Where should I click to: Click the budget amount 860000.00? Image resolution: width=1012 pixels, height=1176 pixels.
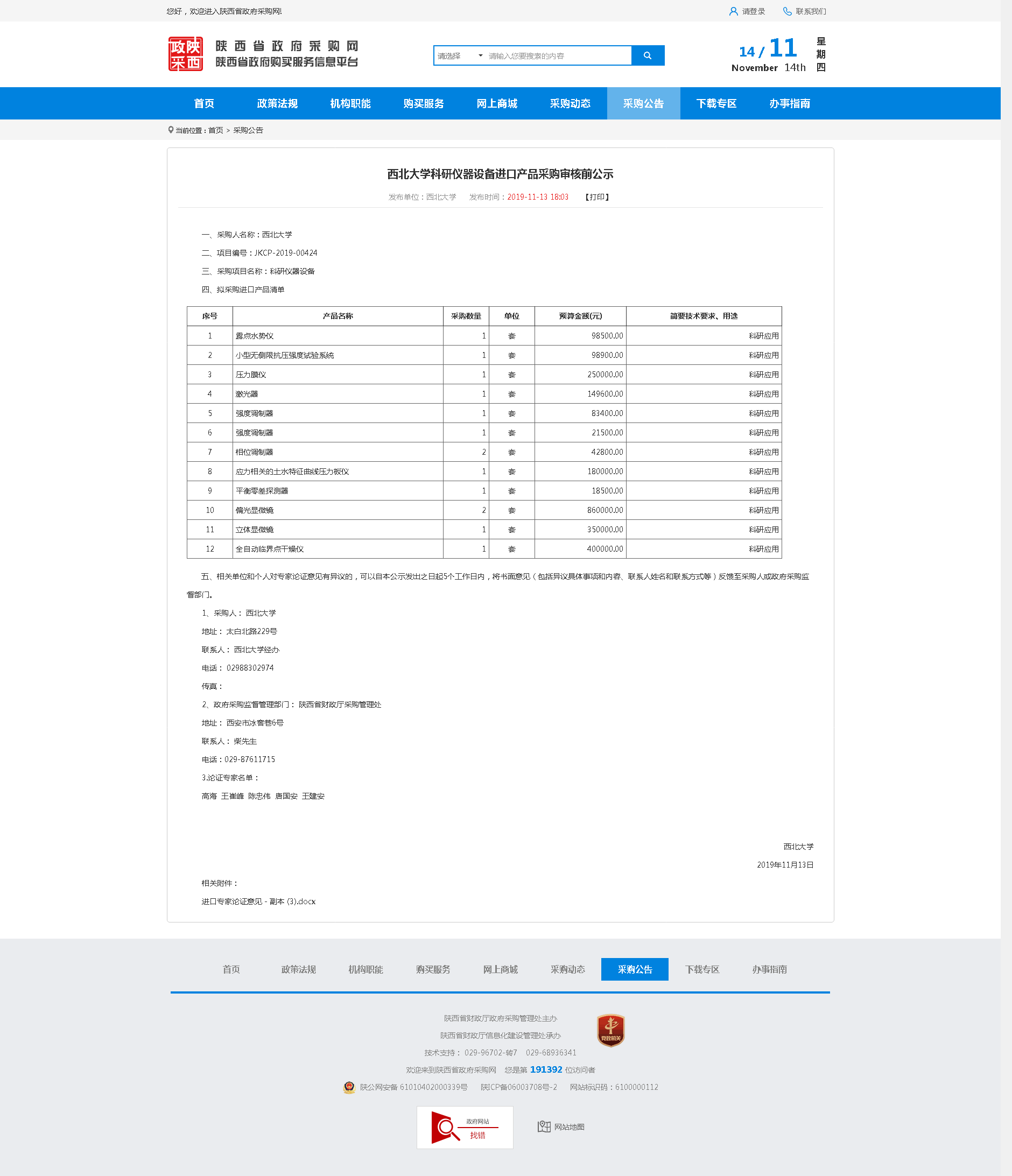[x=605, y=510]
